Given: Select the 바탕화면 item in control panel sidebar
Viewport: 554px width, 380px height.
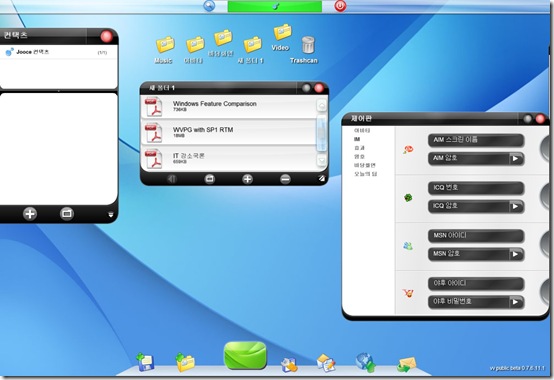Looking at the screenshot, I should pyautogui.click(x=365, y=165).
